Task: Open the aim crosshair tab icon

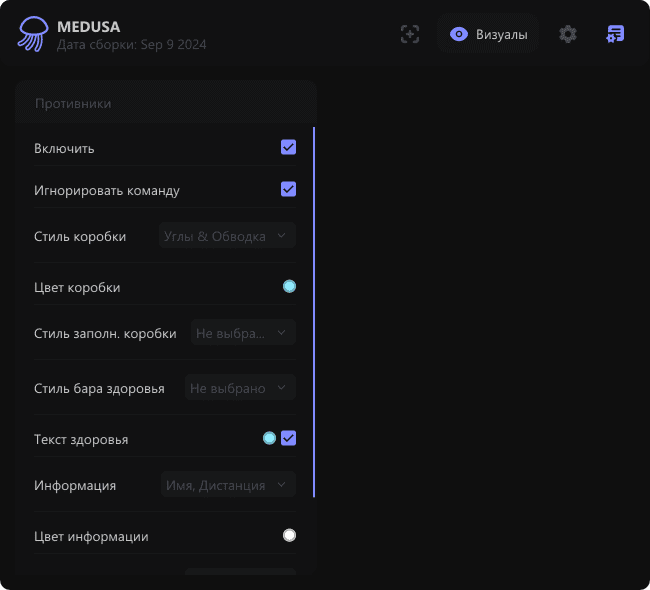Action: coord(410,34)
